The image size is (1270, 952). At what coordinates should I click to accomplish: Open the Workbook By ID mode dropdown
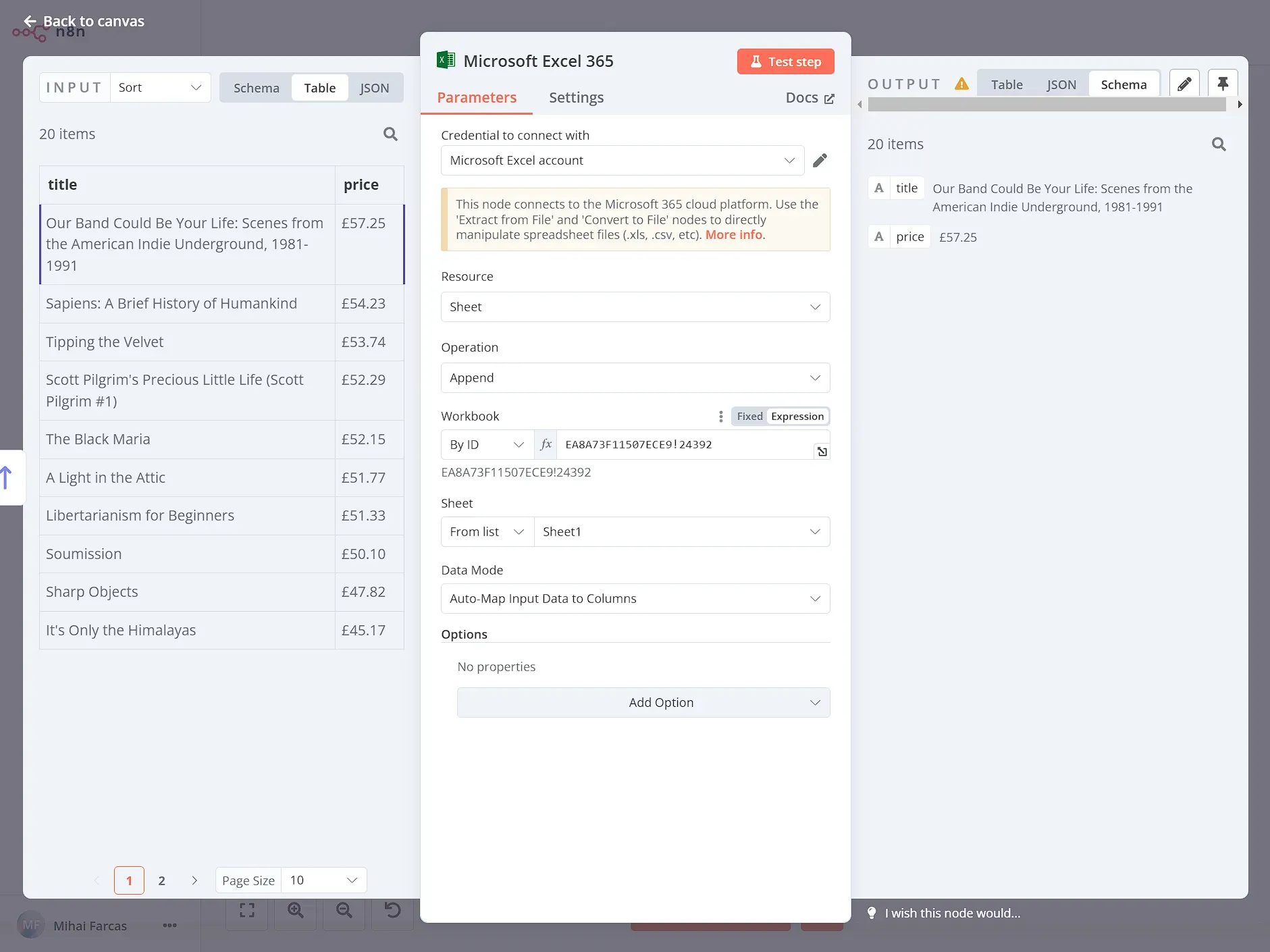[487, 445]
